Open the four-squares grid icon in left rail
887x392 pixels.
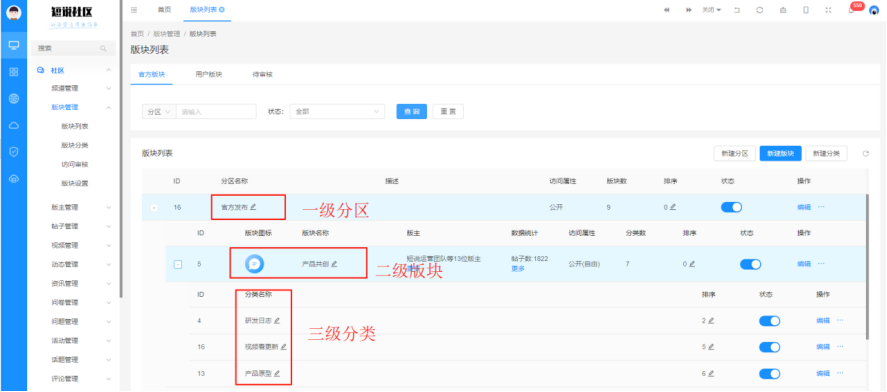click(14, 72)
